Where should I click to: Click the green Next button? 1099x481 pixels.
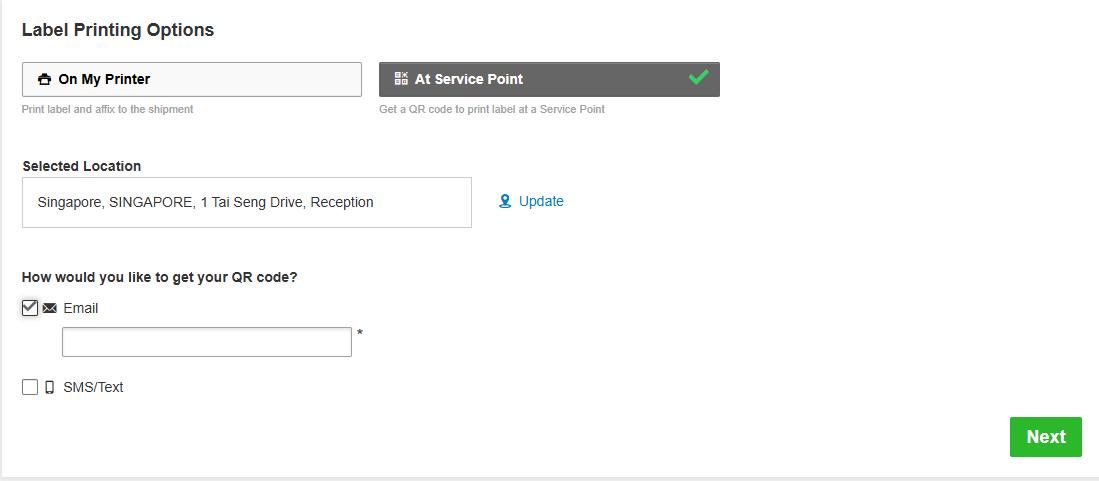click(x=1046, y=437)
